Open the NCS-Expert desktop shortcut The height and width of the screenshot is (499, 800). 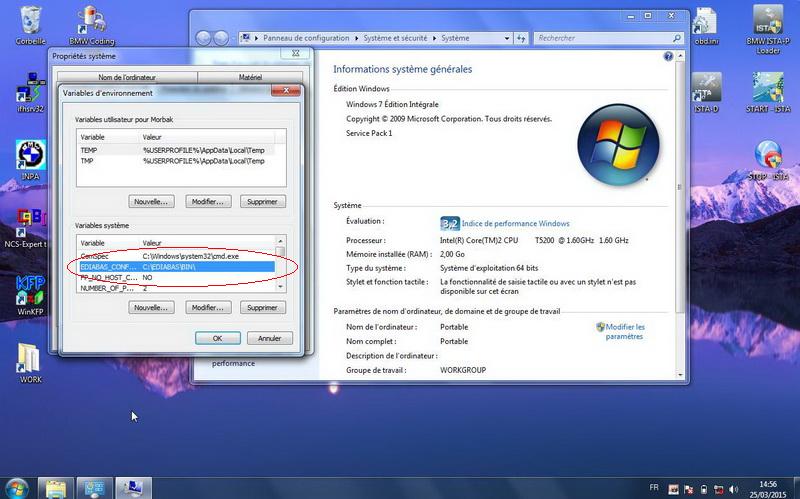point(26,227)
